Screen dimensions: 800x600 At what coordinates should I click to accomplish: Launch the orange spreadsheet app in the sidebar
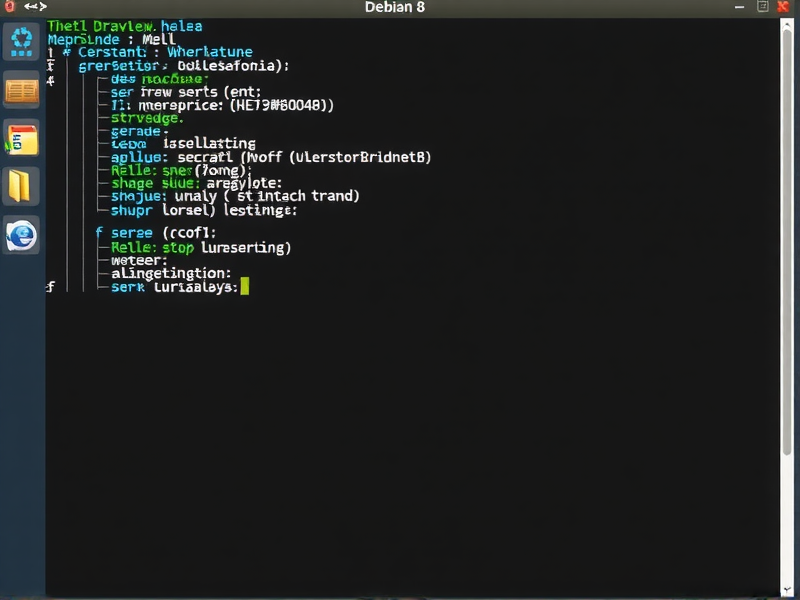pos(21,90)
